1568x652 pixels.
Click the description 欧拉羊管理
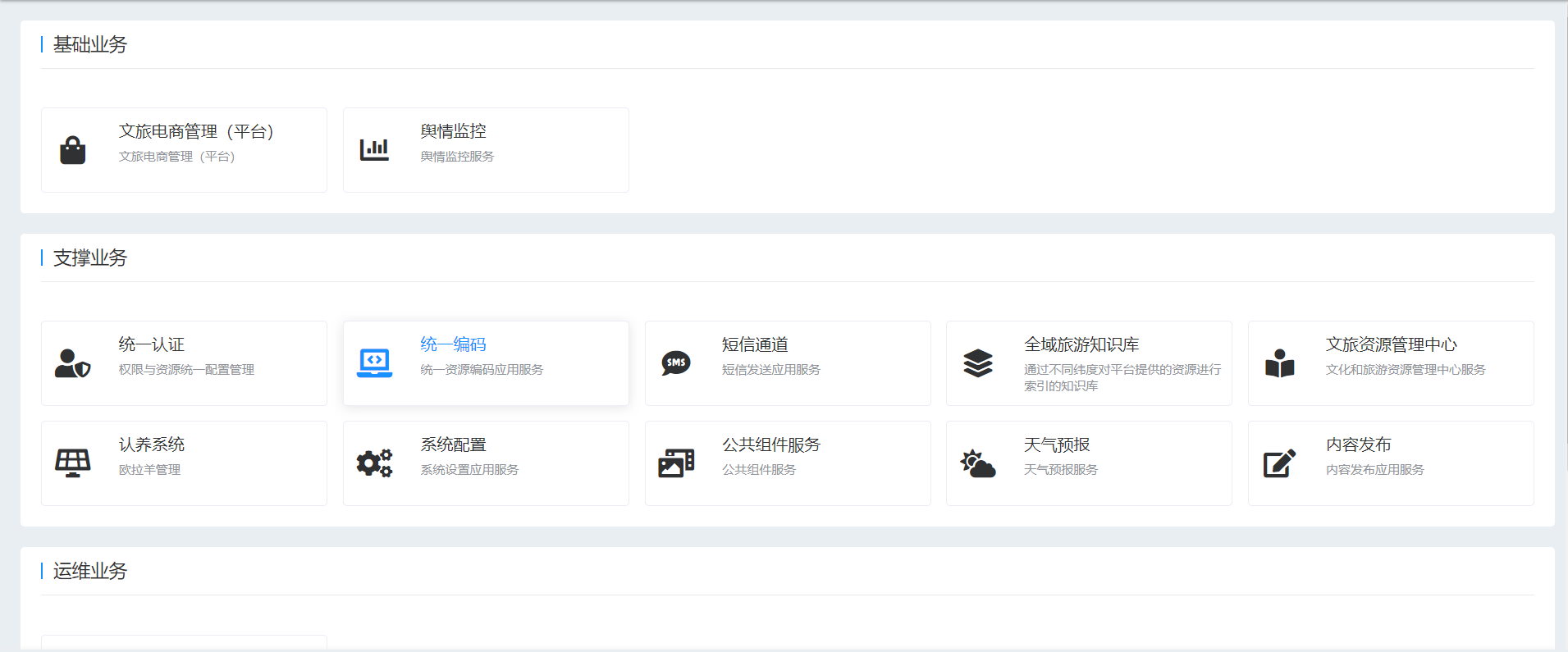coord(149,470)
